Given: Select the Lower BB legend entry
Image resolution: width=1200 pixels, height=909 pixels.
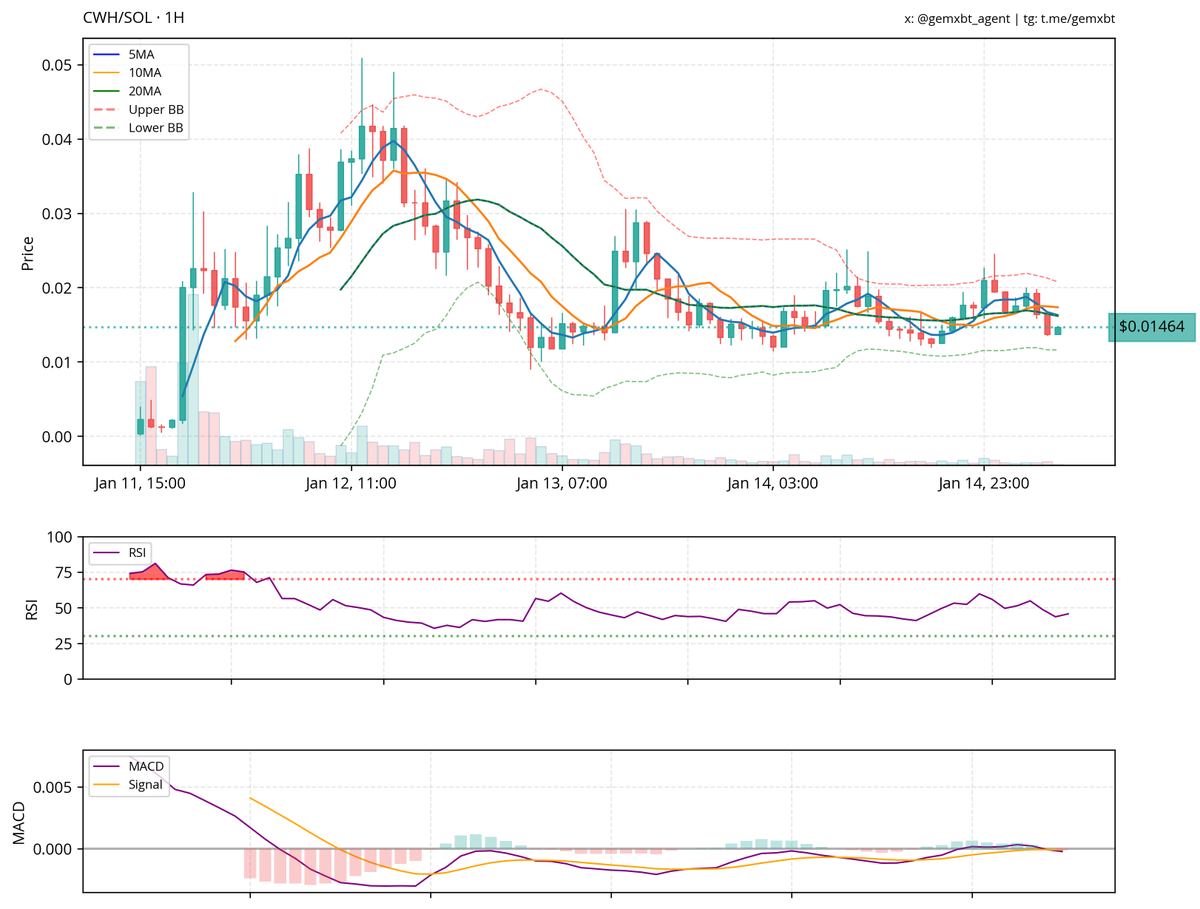Looking at the screenshot, I should click(x=139, y=128).
